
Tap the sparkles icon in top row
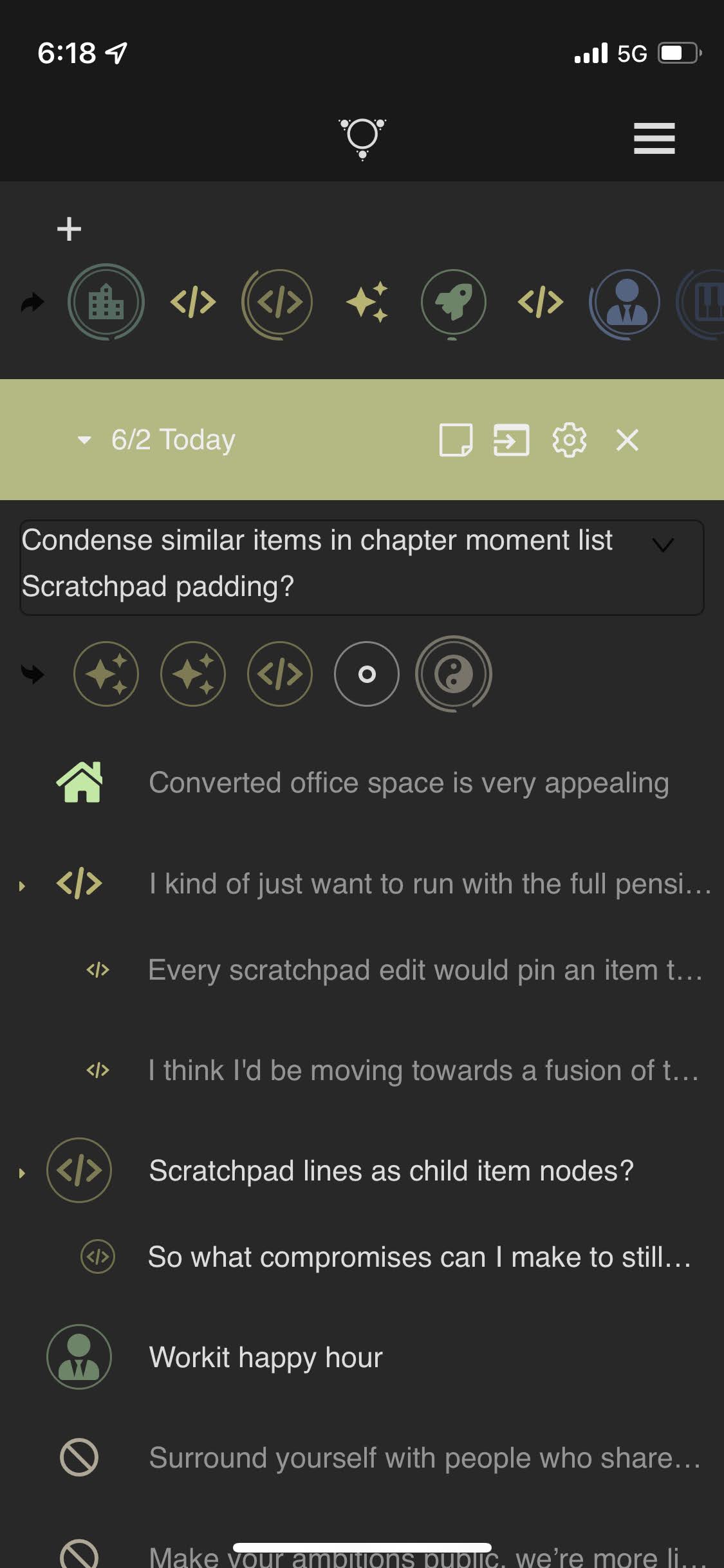coord(367,302)
